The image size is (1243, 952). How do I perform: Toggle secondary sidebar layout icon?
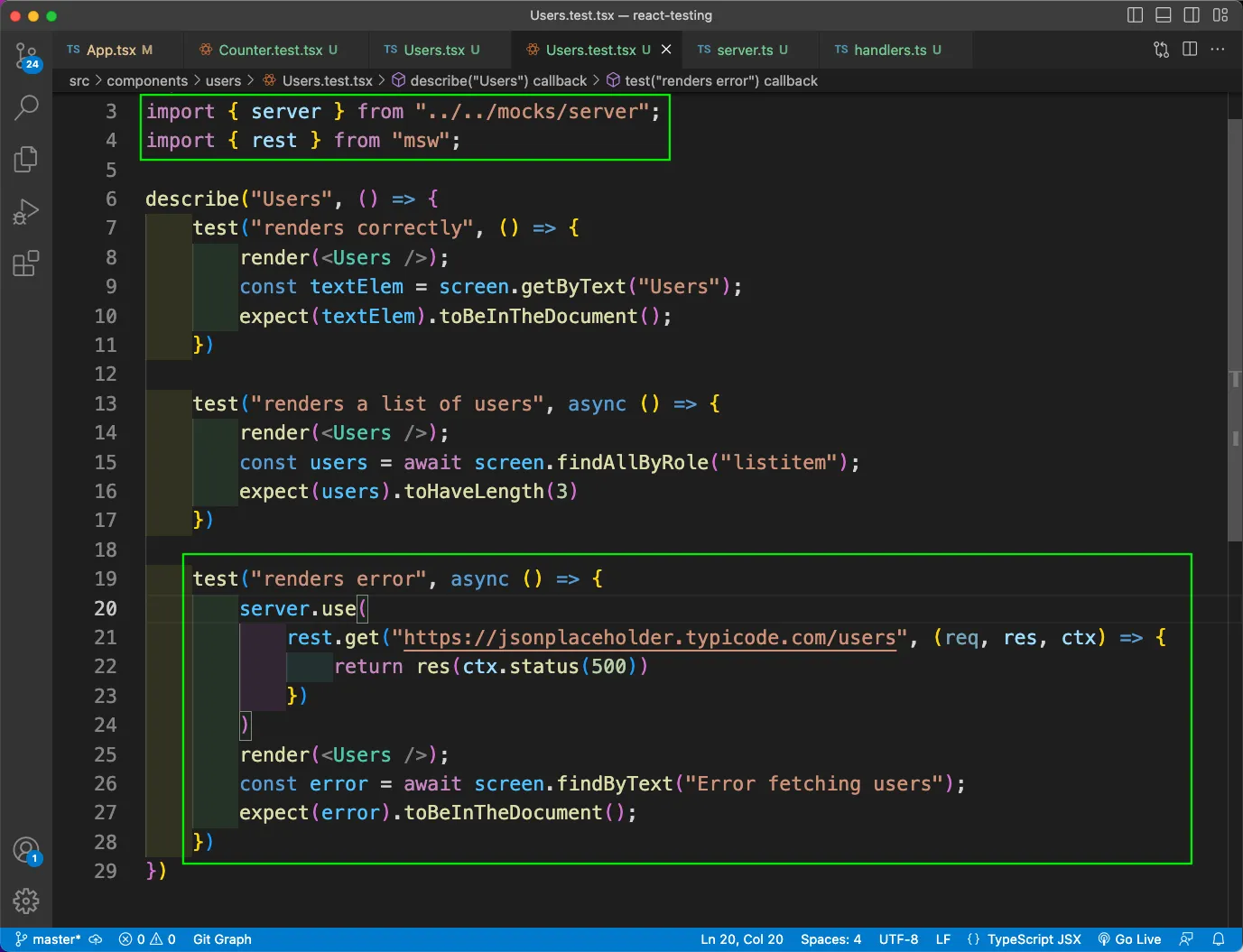pos(1192,15)
